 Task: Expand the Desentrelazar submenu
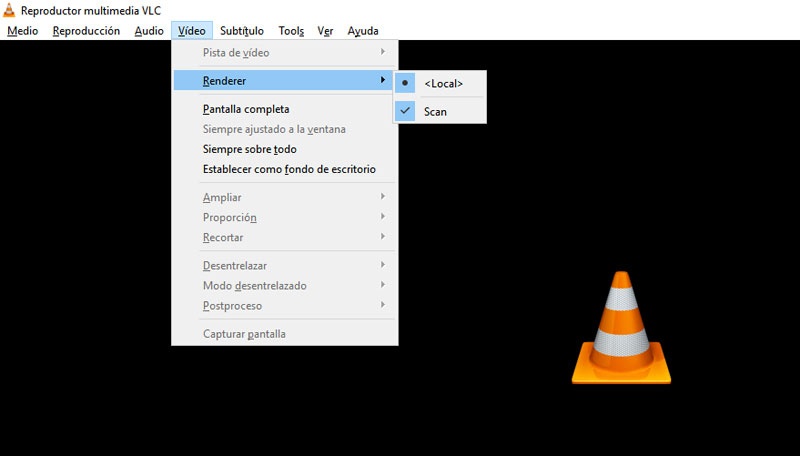285,266
